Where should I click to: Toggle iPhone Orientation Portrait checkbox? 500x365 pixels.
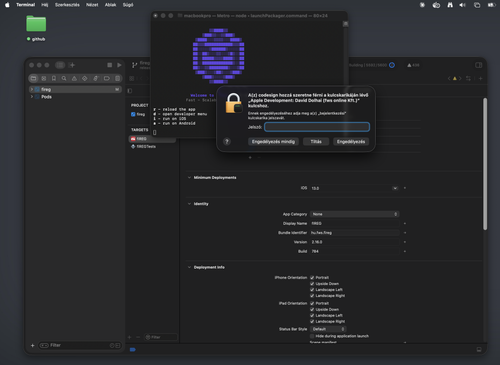tap(312, 277)
